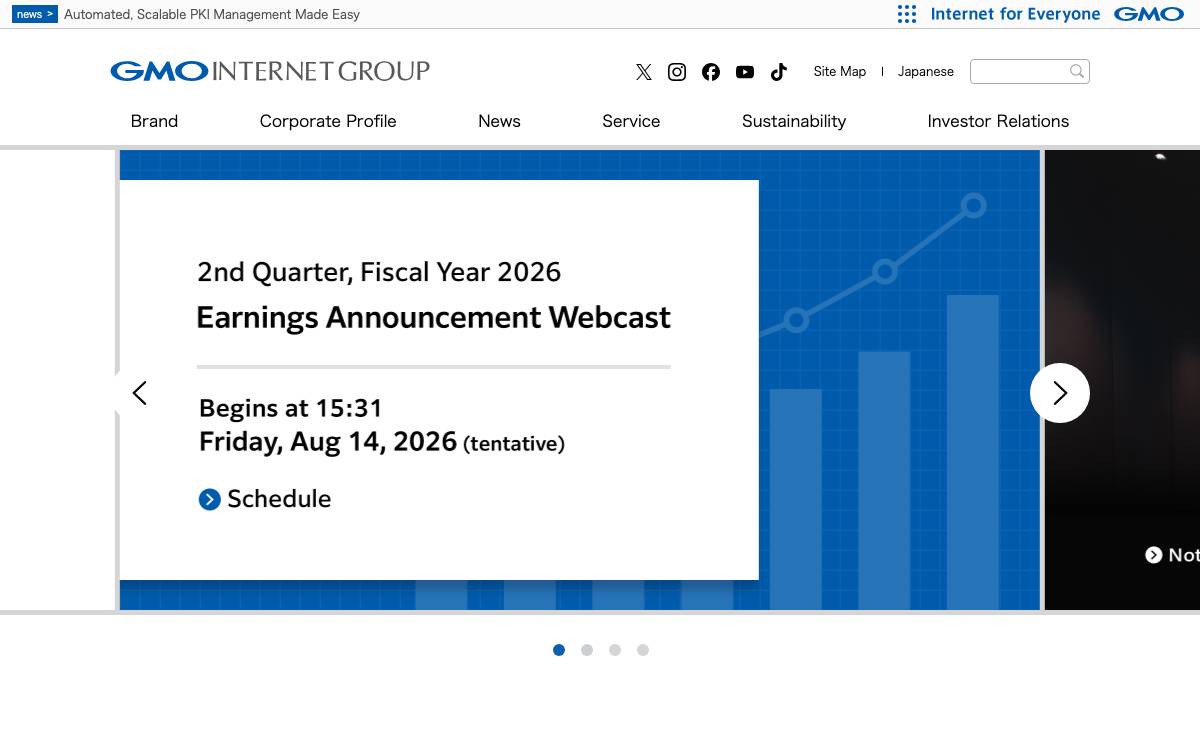Select the first carousel indicator dot
Screen dimensions: 1200x750
[559, 650]
